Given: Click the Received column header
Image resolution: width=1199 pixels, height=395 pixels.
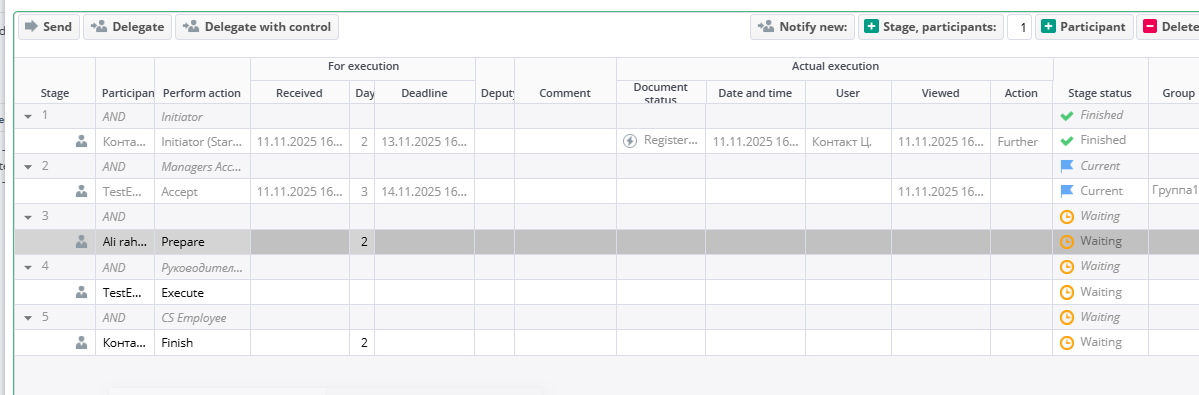Looking at the screenshot, I should 300,92.
